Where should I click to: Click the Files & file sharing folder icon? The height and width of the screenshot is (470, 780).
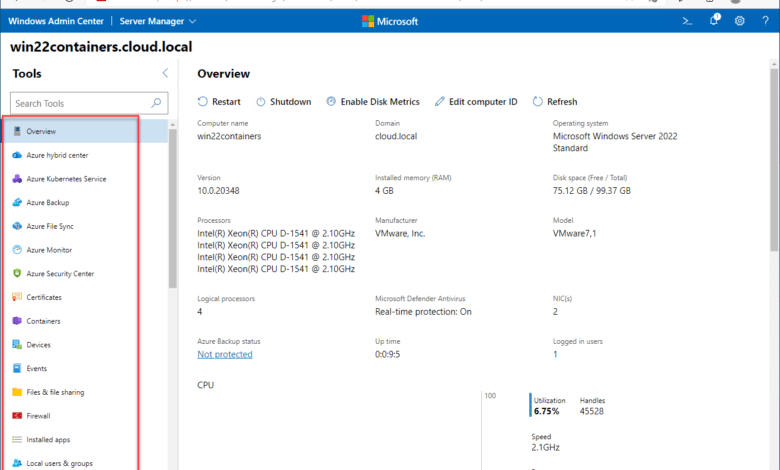[x=17, y=392]
